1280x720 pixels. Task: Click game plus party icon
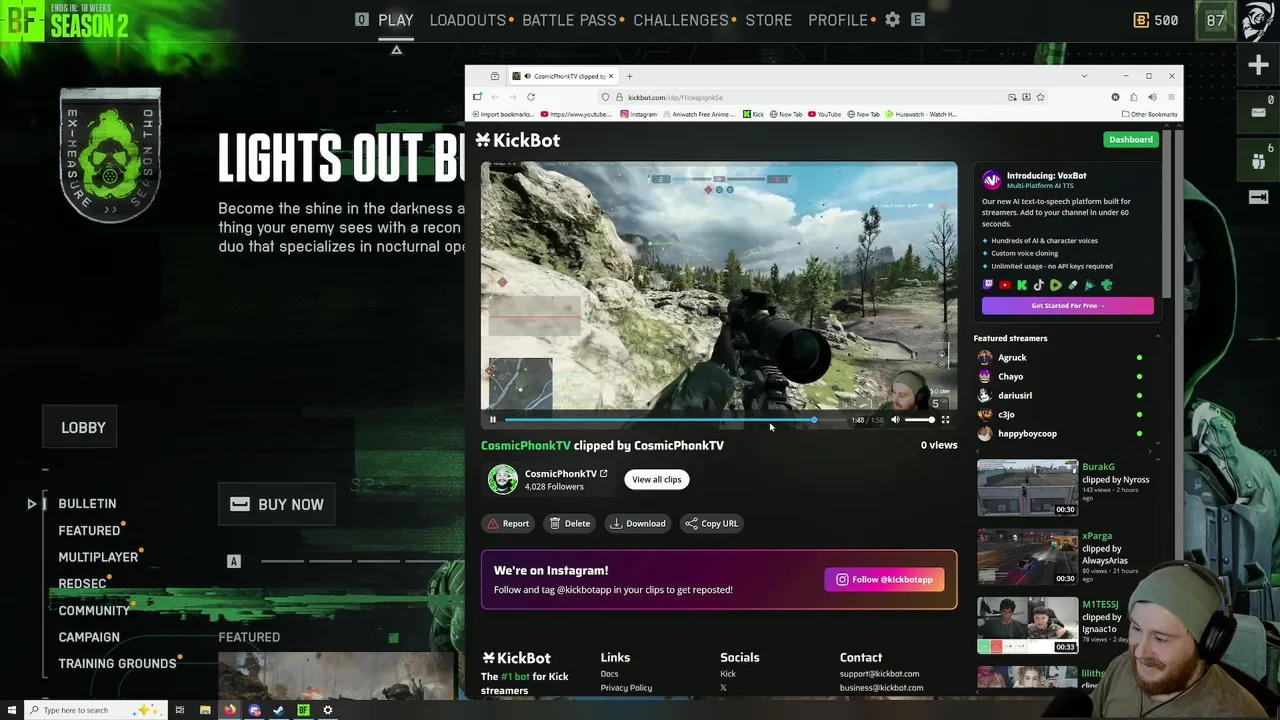point(1259,65)
